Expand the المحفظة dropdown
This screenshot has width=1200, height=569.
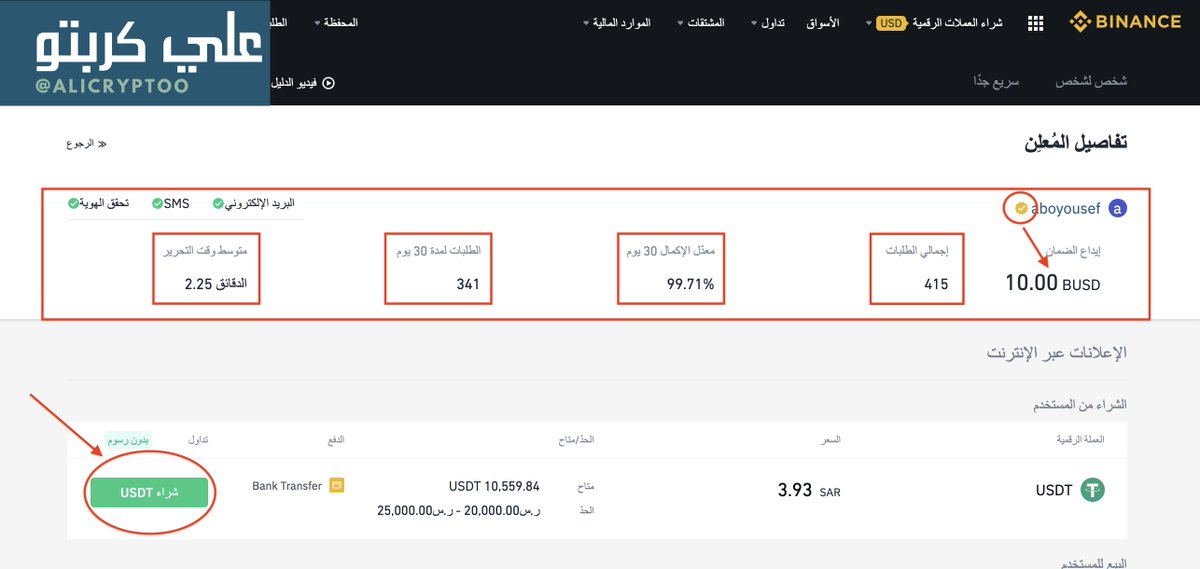(336, 22)
